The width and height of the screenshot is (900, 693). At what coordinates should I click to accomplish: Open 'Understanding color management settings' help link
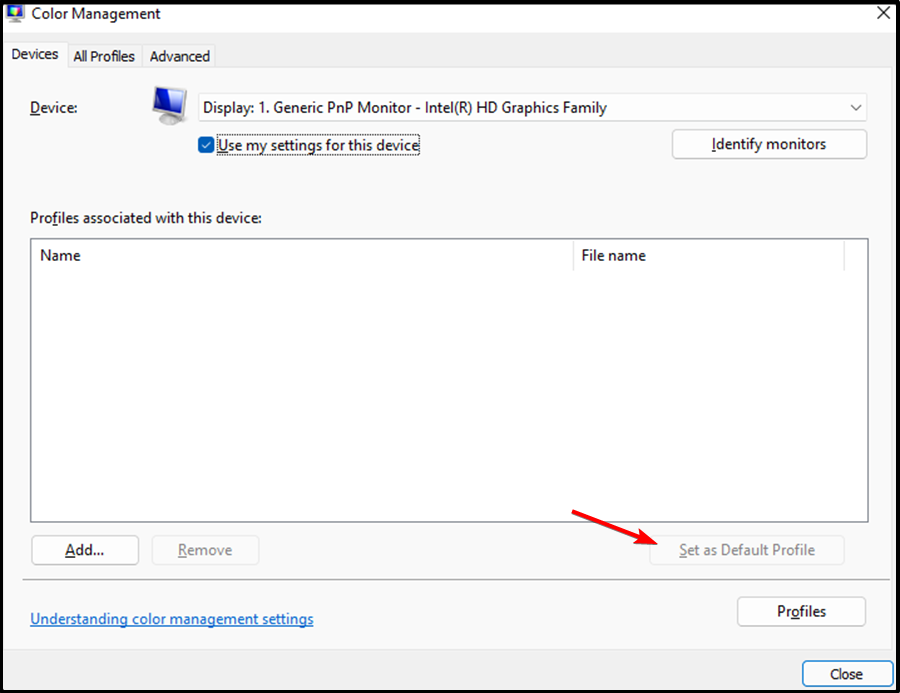[x=171, y=619]
